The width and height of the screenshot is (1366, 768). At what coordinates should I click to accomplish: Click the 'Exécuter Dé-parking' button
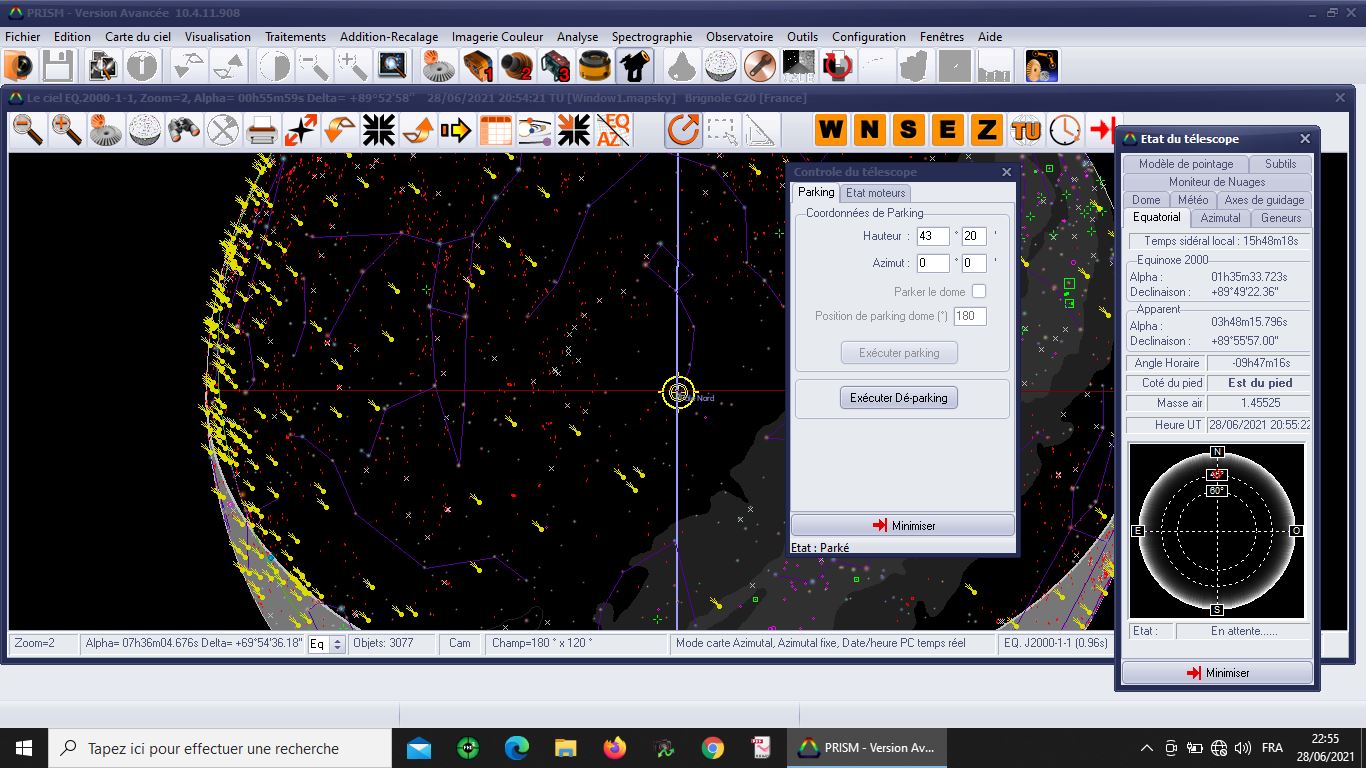tap(898, 398)
